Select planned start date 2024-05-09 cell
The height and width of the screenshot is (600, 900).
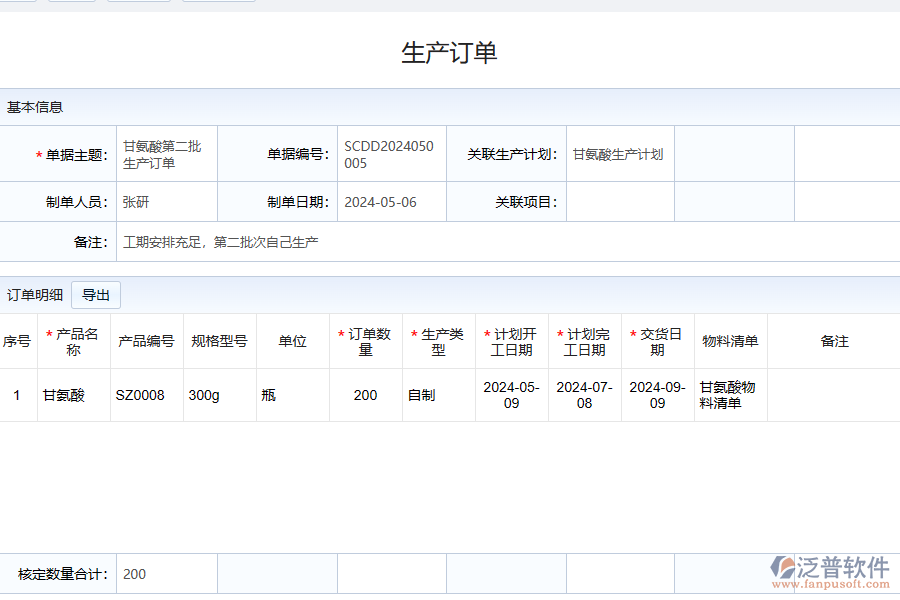coord(511,395)
